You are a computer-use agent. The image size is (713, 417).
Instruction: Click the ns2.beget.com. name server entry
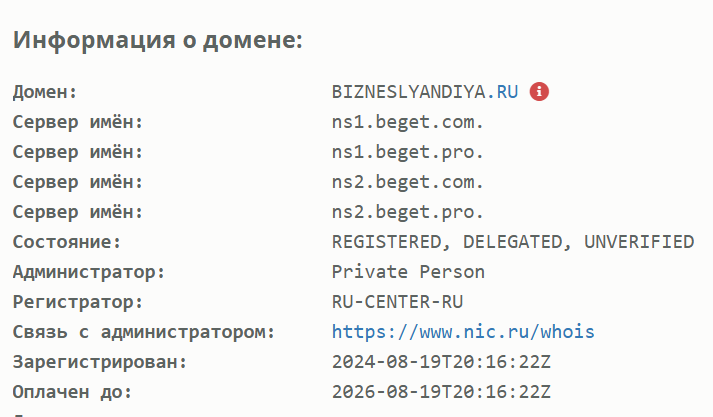(x=408, y=182)
